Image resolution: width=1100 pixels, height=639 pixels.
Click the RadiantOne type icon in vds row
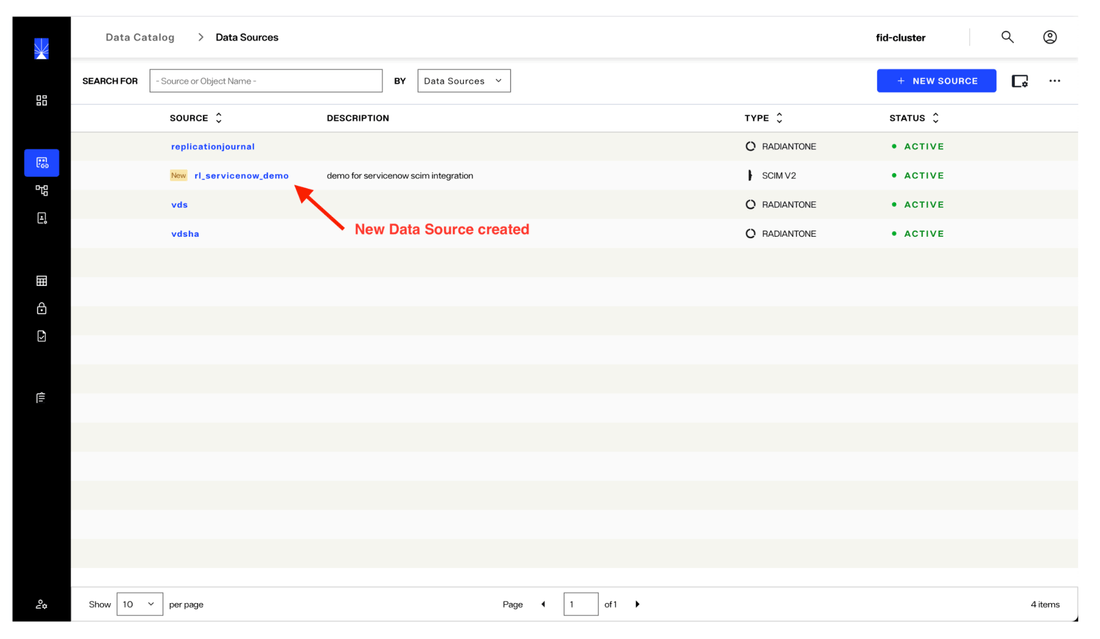750,205
